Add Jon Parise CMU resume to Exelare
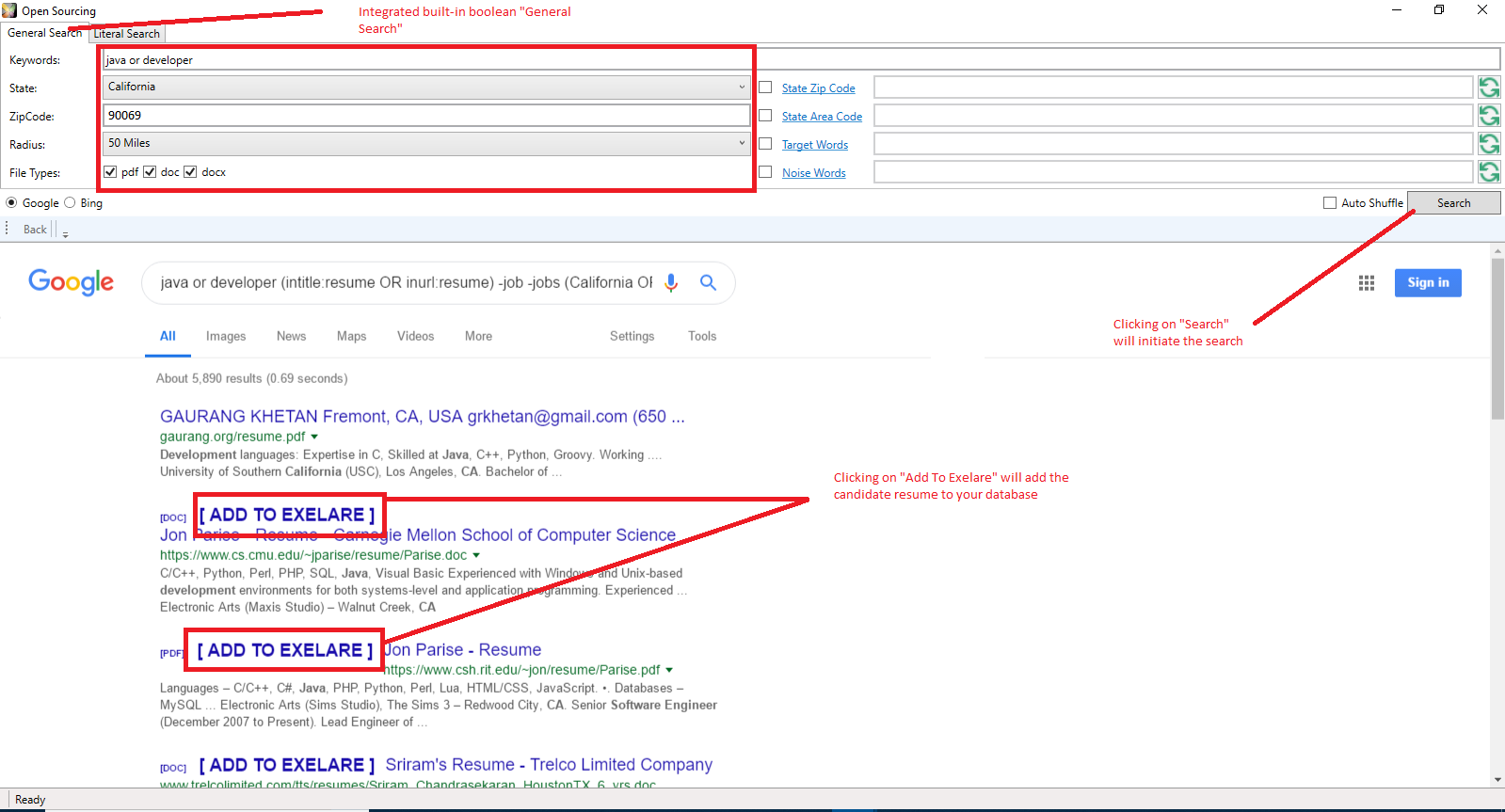Screen dimensions: 1505x812 287,515
